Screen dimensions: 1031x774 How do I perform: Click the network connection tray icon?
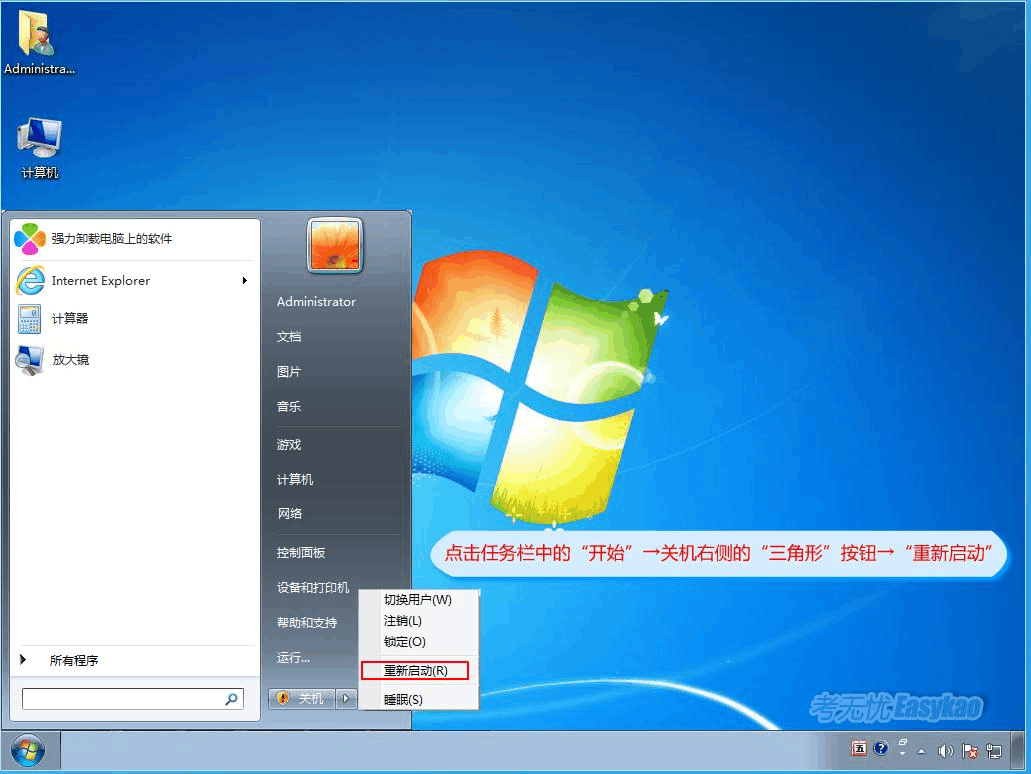click(994, 751)
